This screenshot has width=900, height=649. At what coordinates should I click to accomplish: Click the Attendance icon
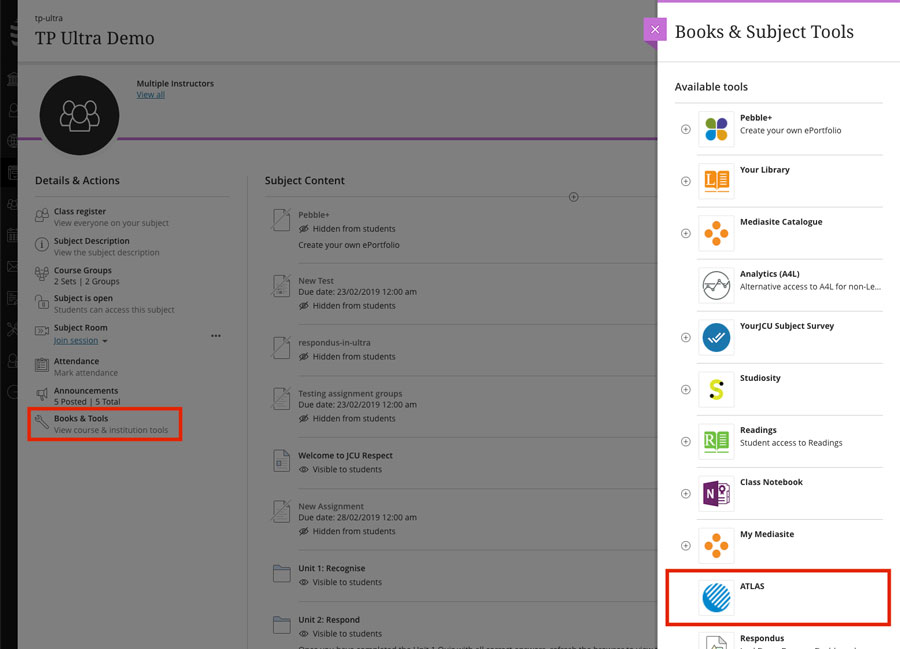(41, 365)
